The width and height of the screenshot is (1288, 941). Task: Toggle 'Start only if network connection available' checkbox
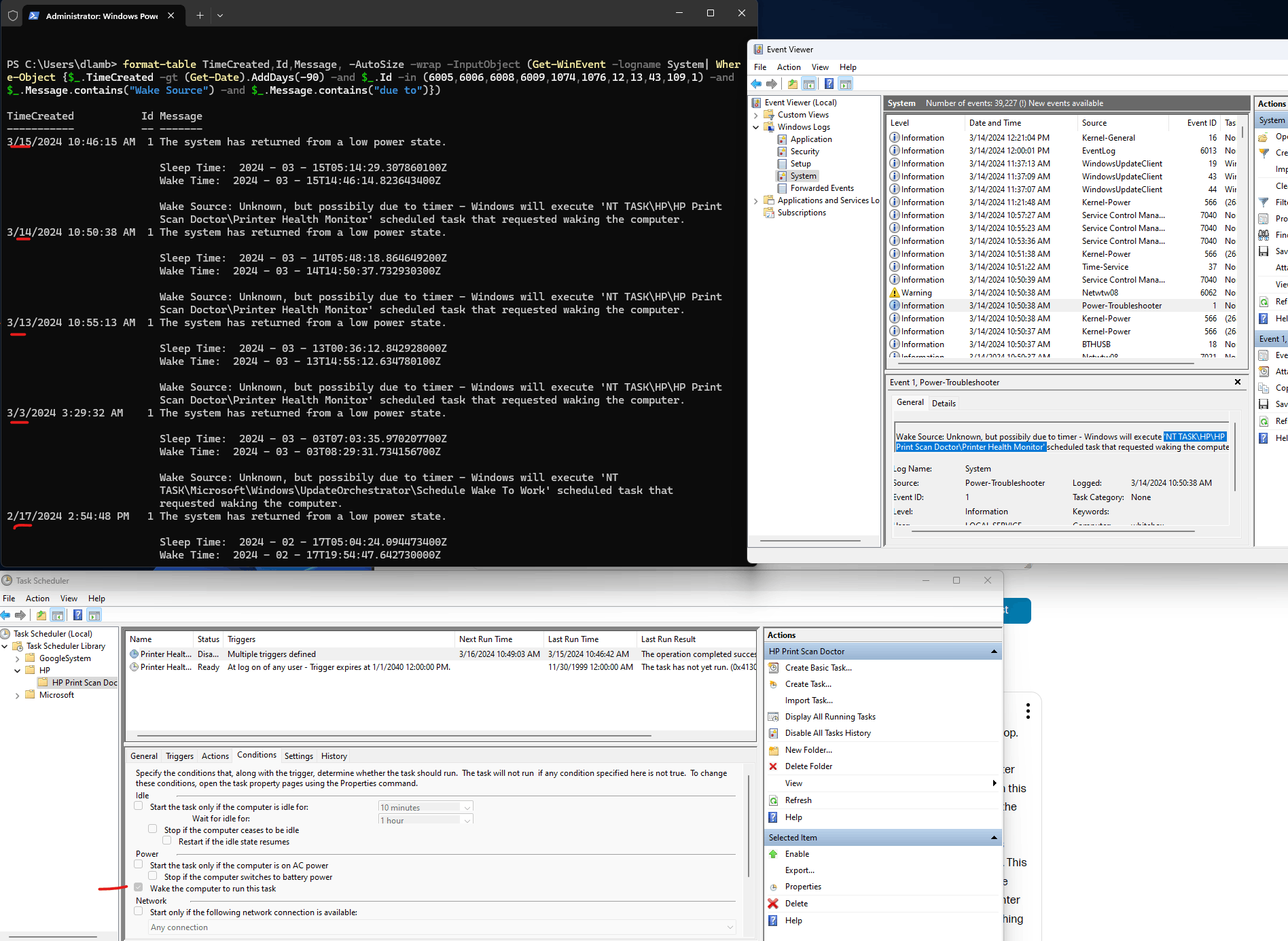(x=139, y=912)
